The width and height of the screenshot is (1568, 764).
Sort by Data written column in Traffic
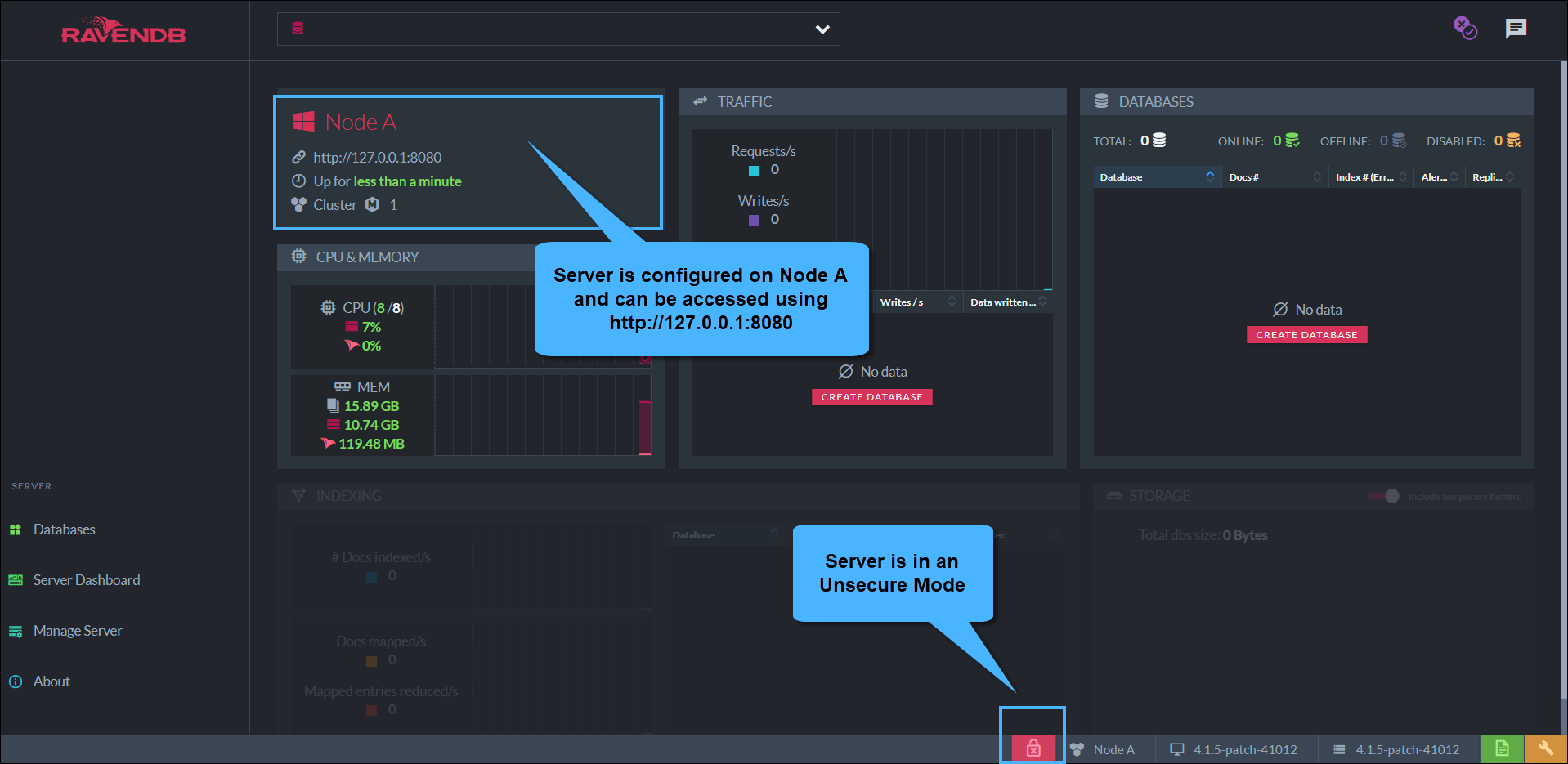[1007, 302]
